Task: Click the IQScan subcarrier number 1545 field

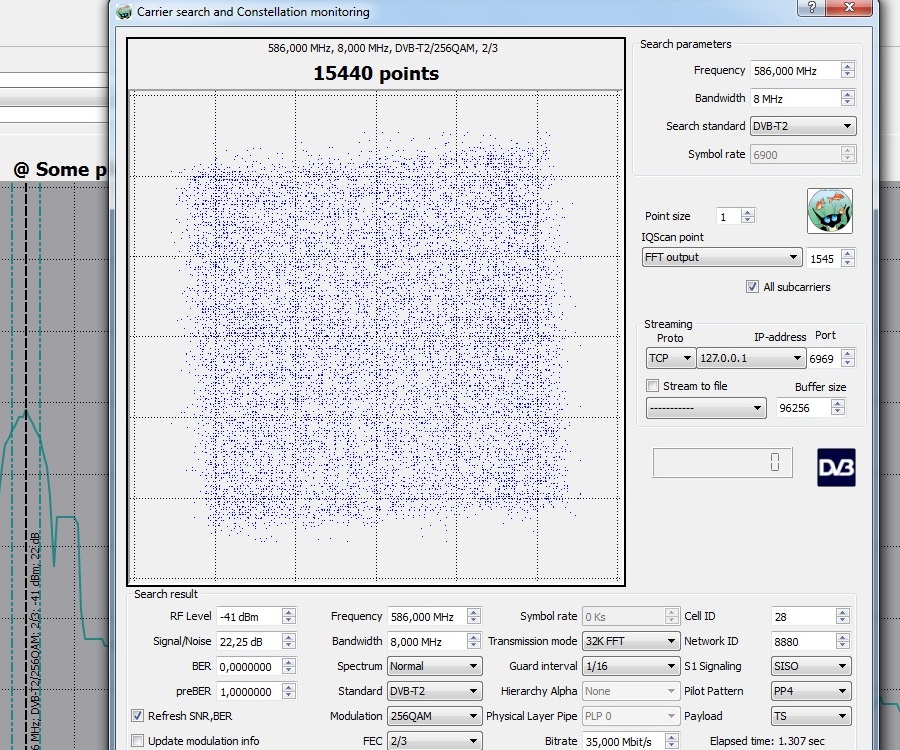Action: (823, 258)
